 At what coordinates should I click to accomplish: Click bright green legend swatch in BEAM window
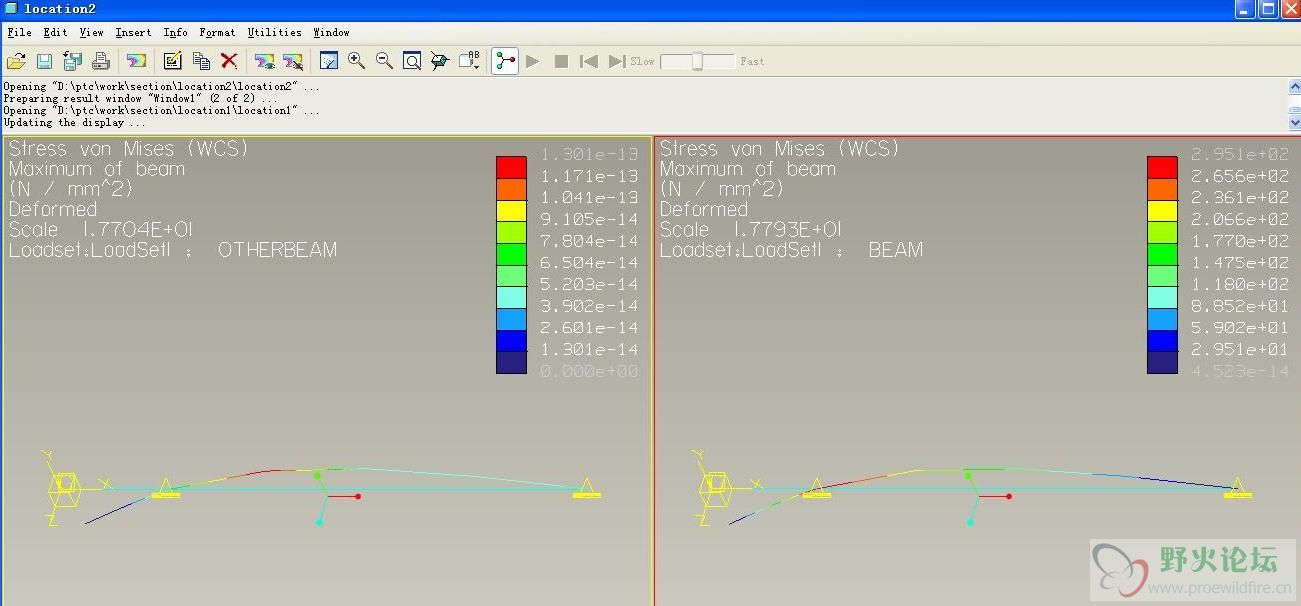[x=1162, y=254]
